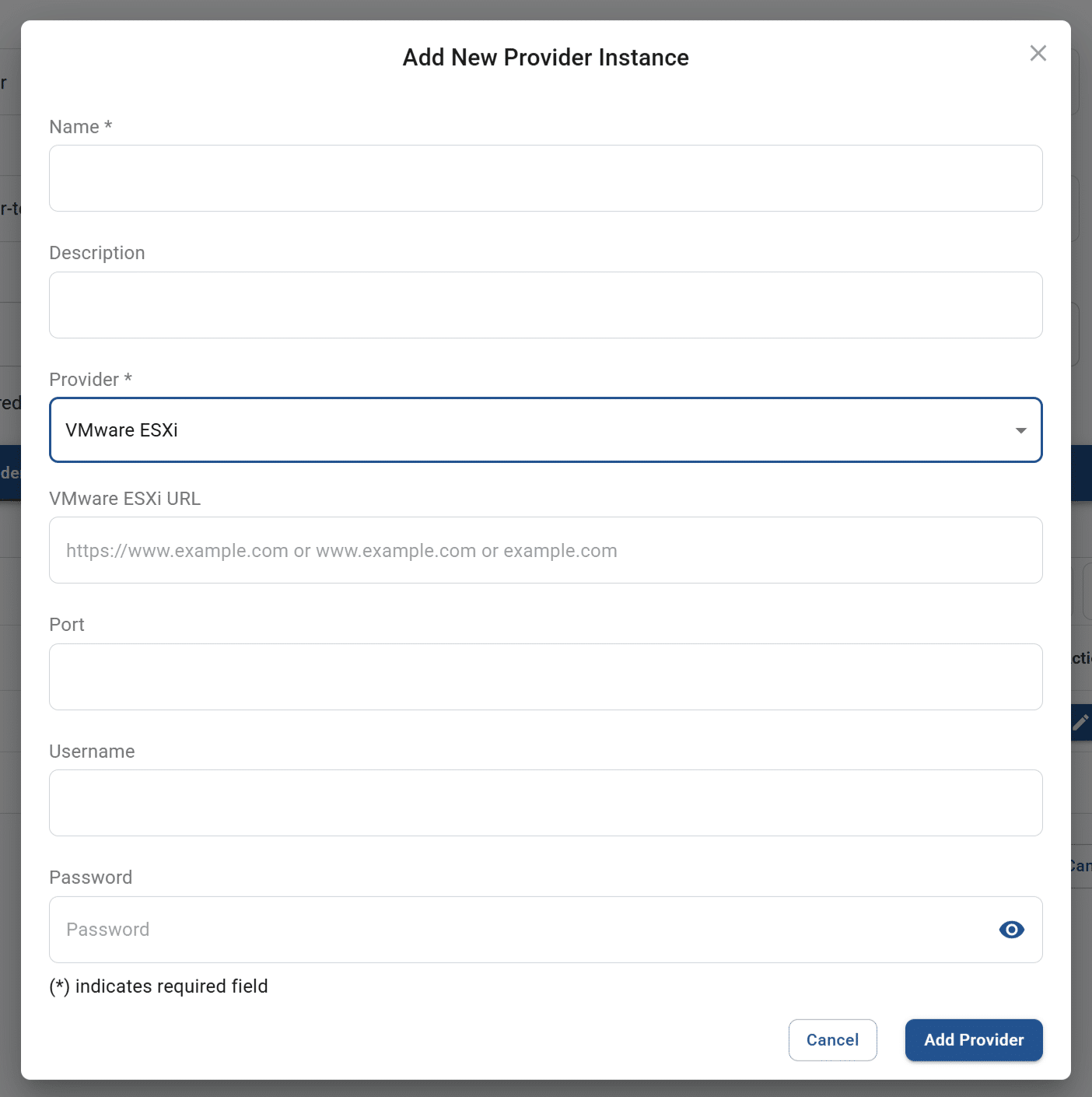Click the URL placeholder example text
The width and height of the screenshot is (1092, 1097).
(x=341, y=550)
